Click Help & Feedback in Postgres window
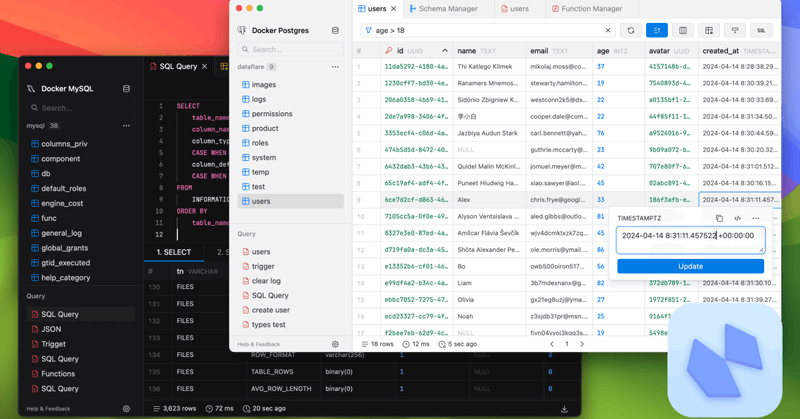The height and width of the screenshot is (419, 800). click(x=259, y=344)
